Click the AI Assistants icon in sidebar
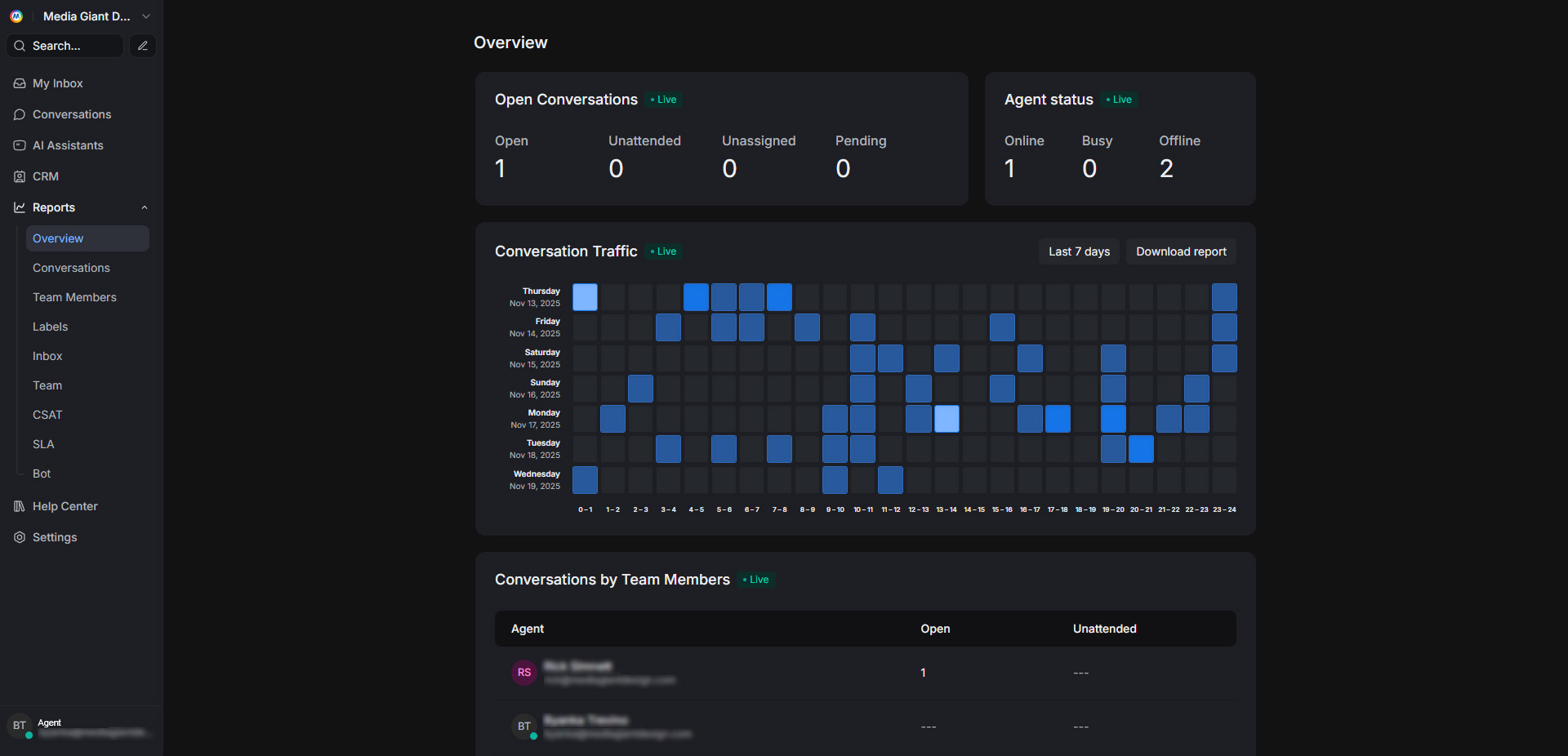Screen dimensions: 1568x756 20,145
